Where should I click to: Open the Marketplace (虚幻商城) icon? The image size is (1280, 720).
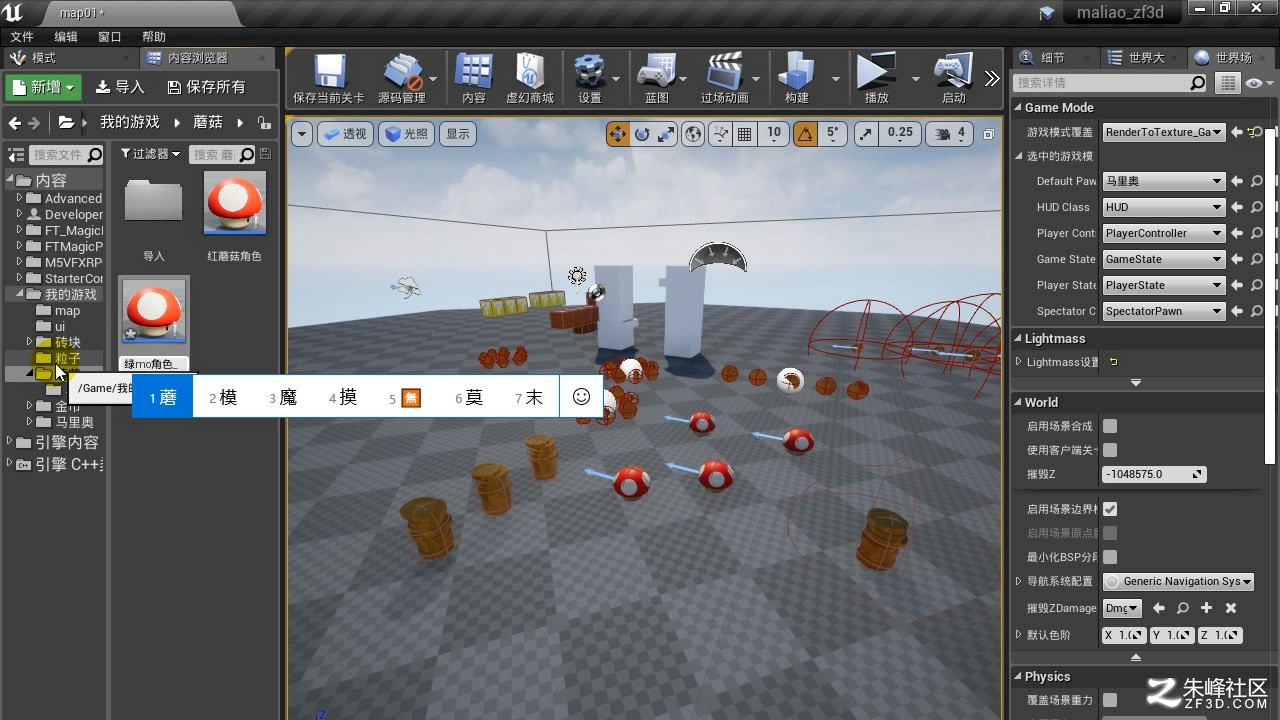530,79
